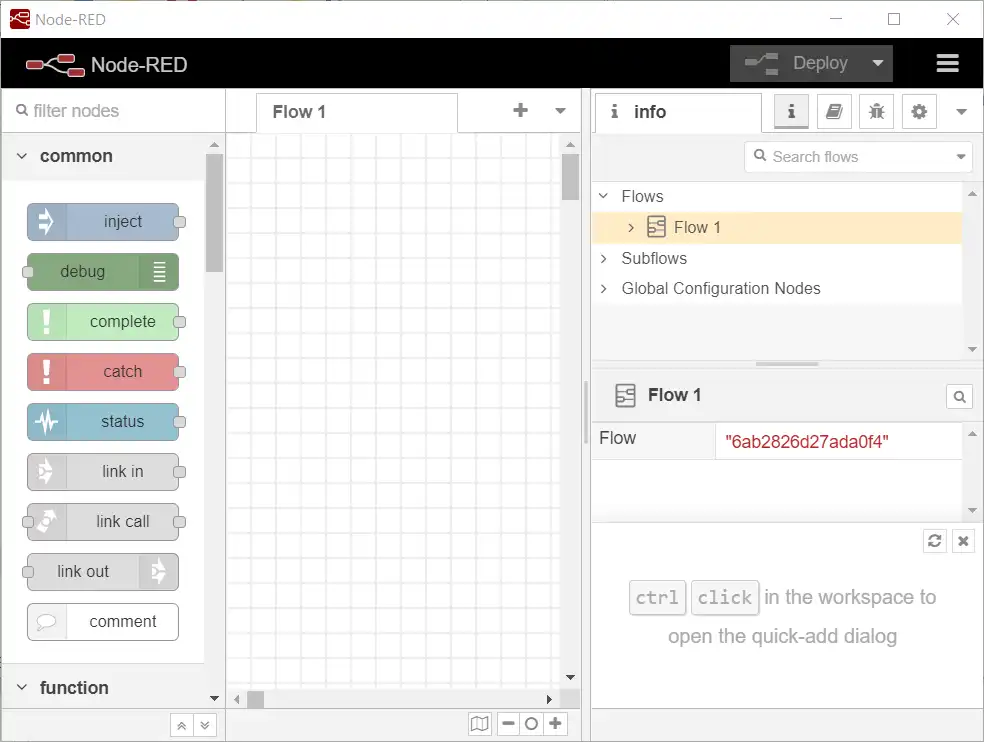Screen dimensions: 984x742
Task: Click the palette scroll-down arrow
Action: point(214,698)
